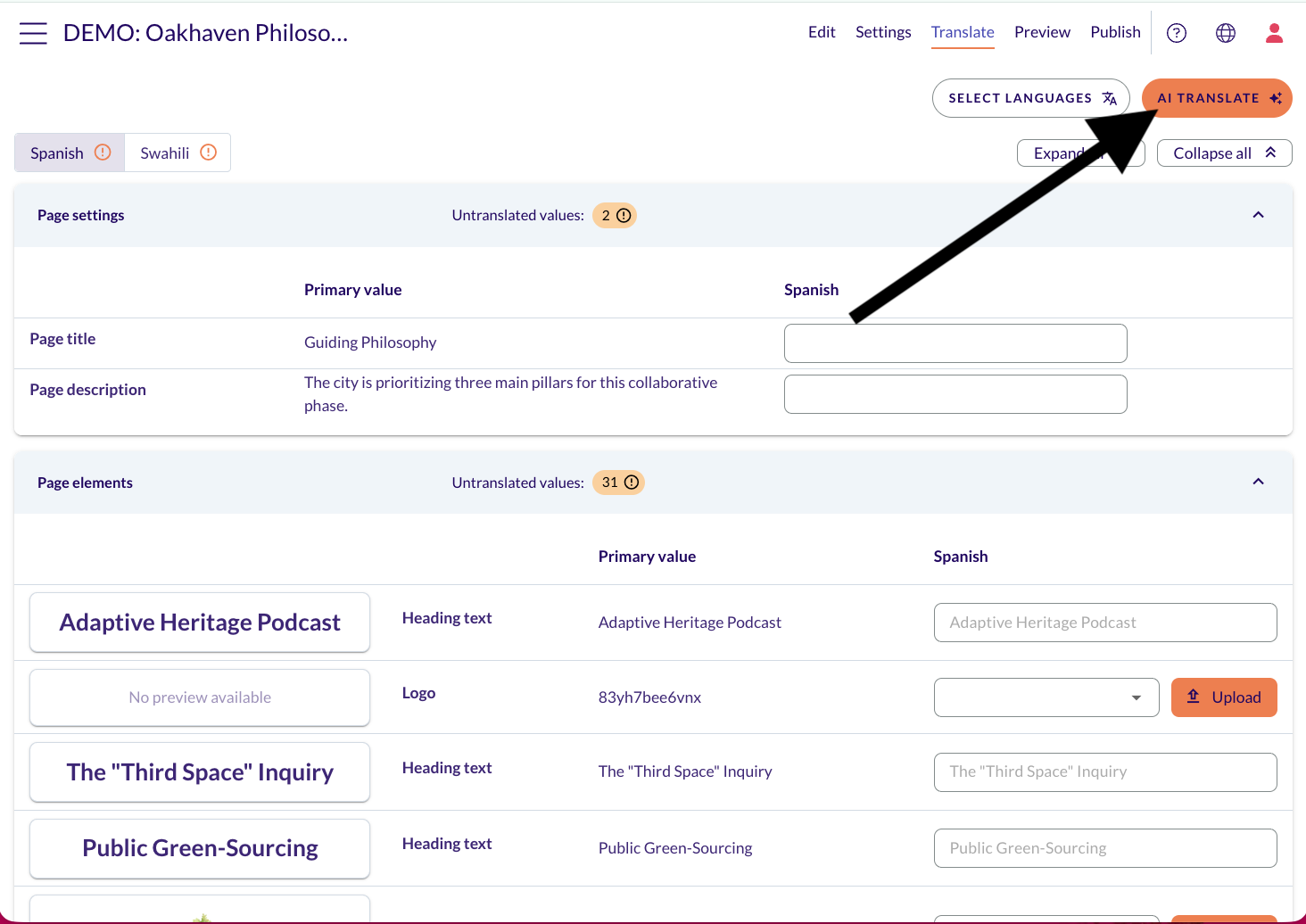Click Collapse all button
This screenshot has height=924, width=1306.
pyautogui.click(x=1224, y=153)
